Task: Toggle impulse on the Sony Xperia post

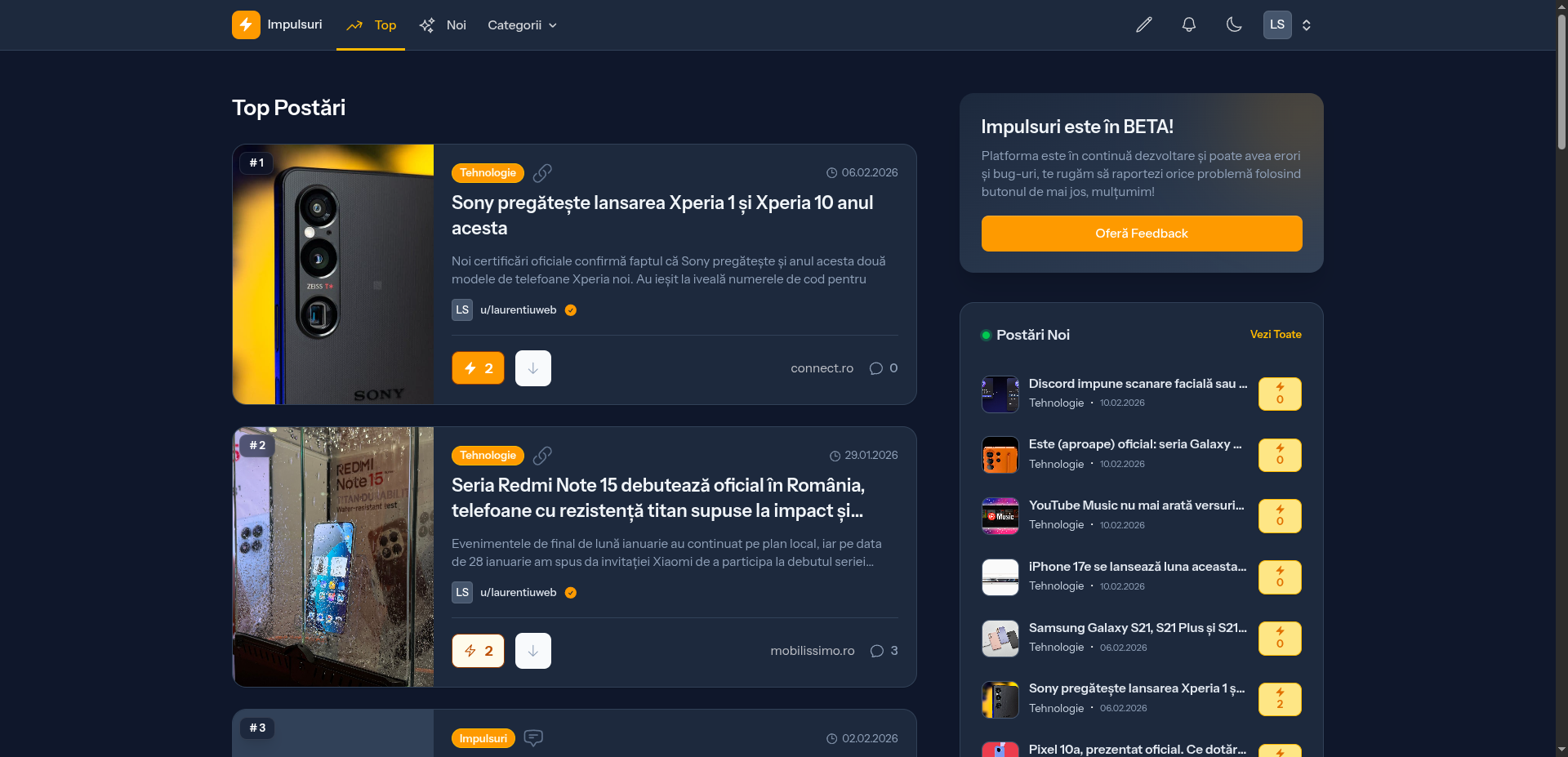Action: [x=479, y=368]
